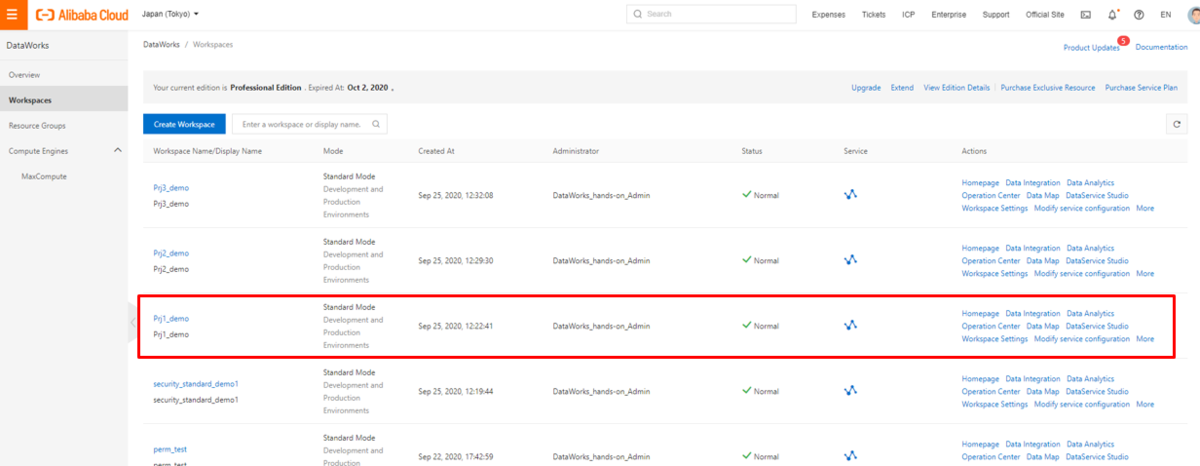Screen dimensions: 1200x466
Task: Open More actions for security_standard_demo1
Action: 1145,404
